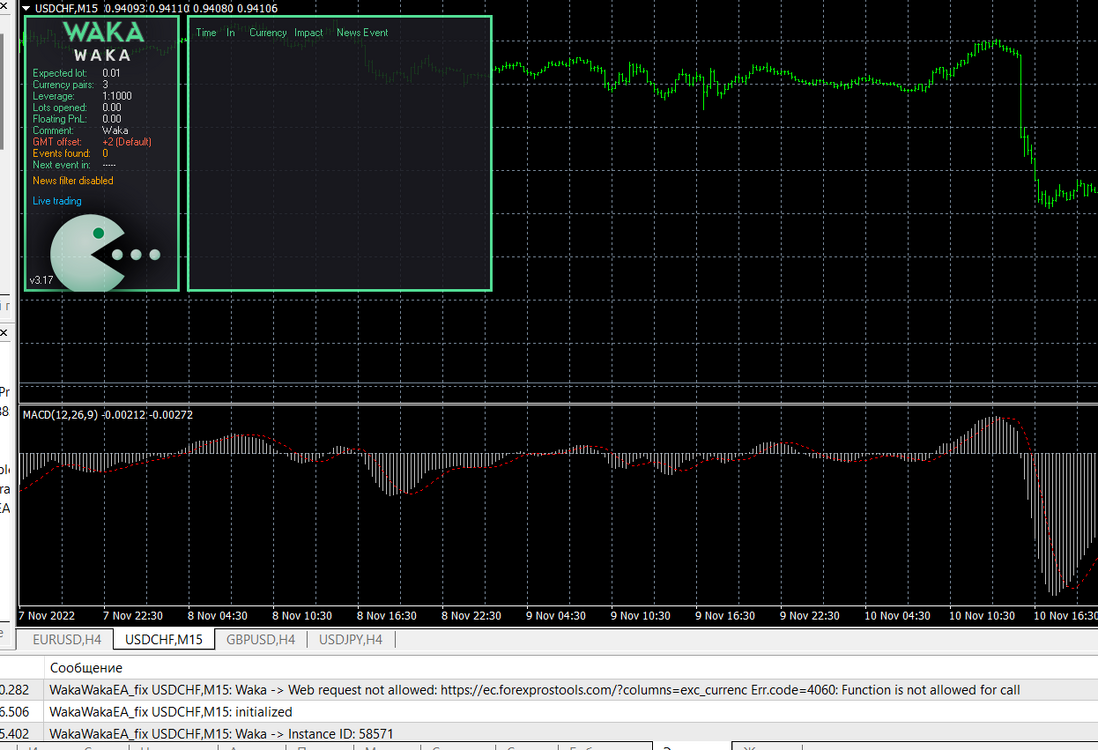Click the green WAKA logo
Image resolution: width=1098 pixels, height=750 pixels.
point(103,32)
